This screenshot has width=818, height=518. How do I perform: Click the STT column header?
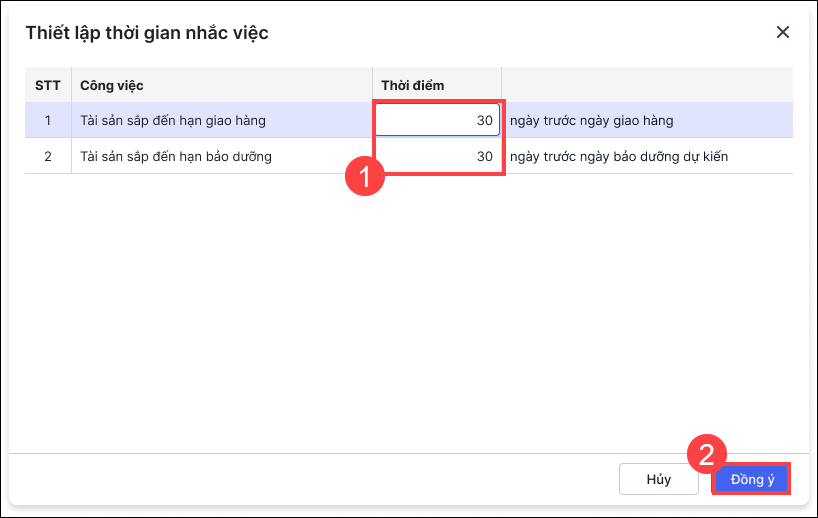[x=48, y=85]
